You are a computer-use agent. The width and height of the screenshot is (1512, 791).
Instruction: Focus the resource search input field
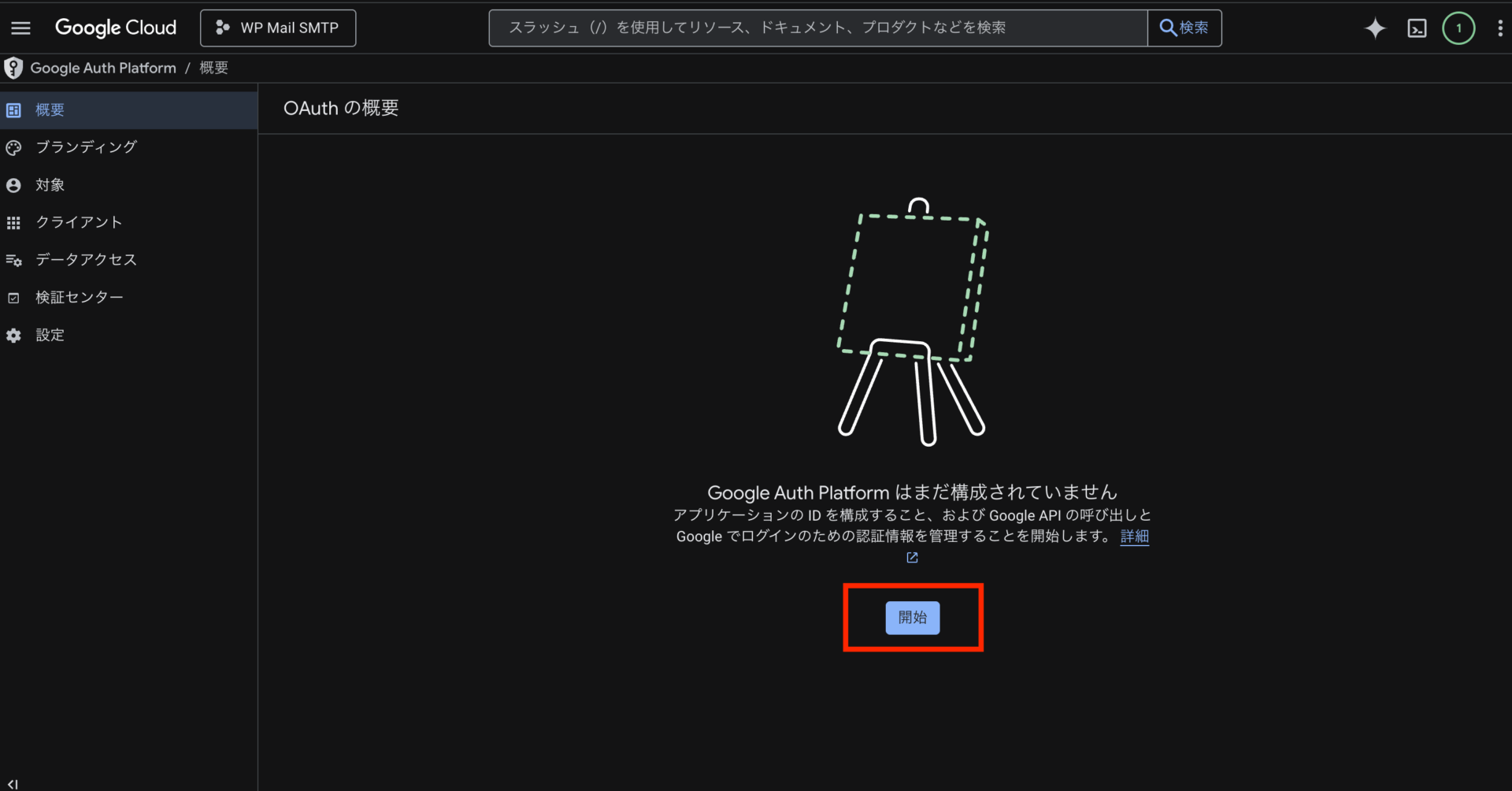[x=817, y=28]
